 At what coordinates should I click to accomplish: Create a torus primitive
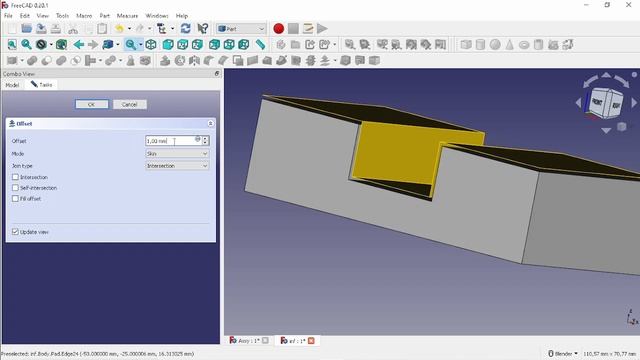[x=524, y=44]
